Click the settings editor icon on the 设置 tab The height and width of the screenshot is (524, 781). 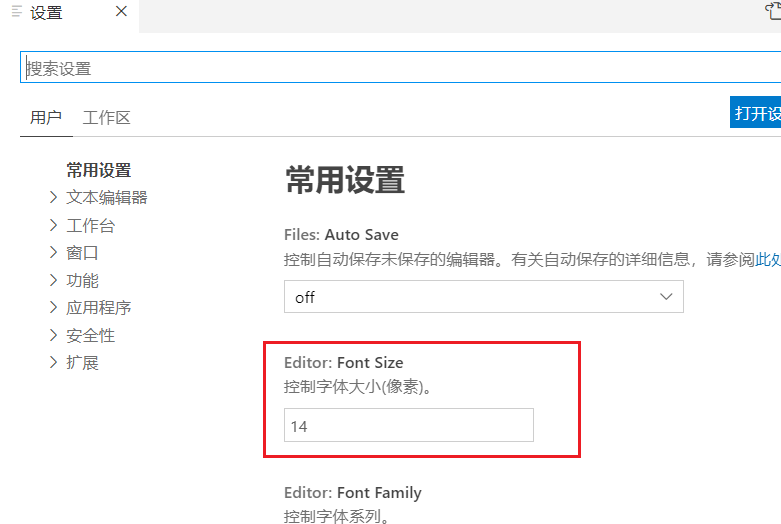17,12
